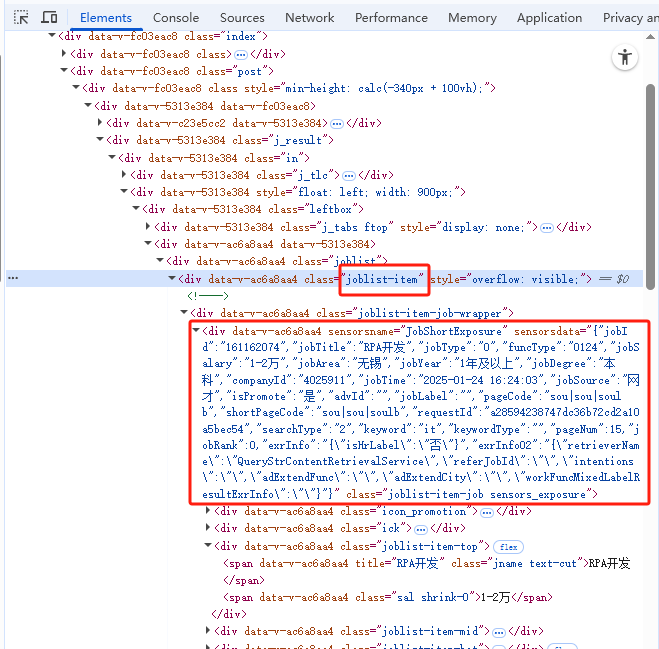Collapse the div class="index" node

tap(52, 35)
